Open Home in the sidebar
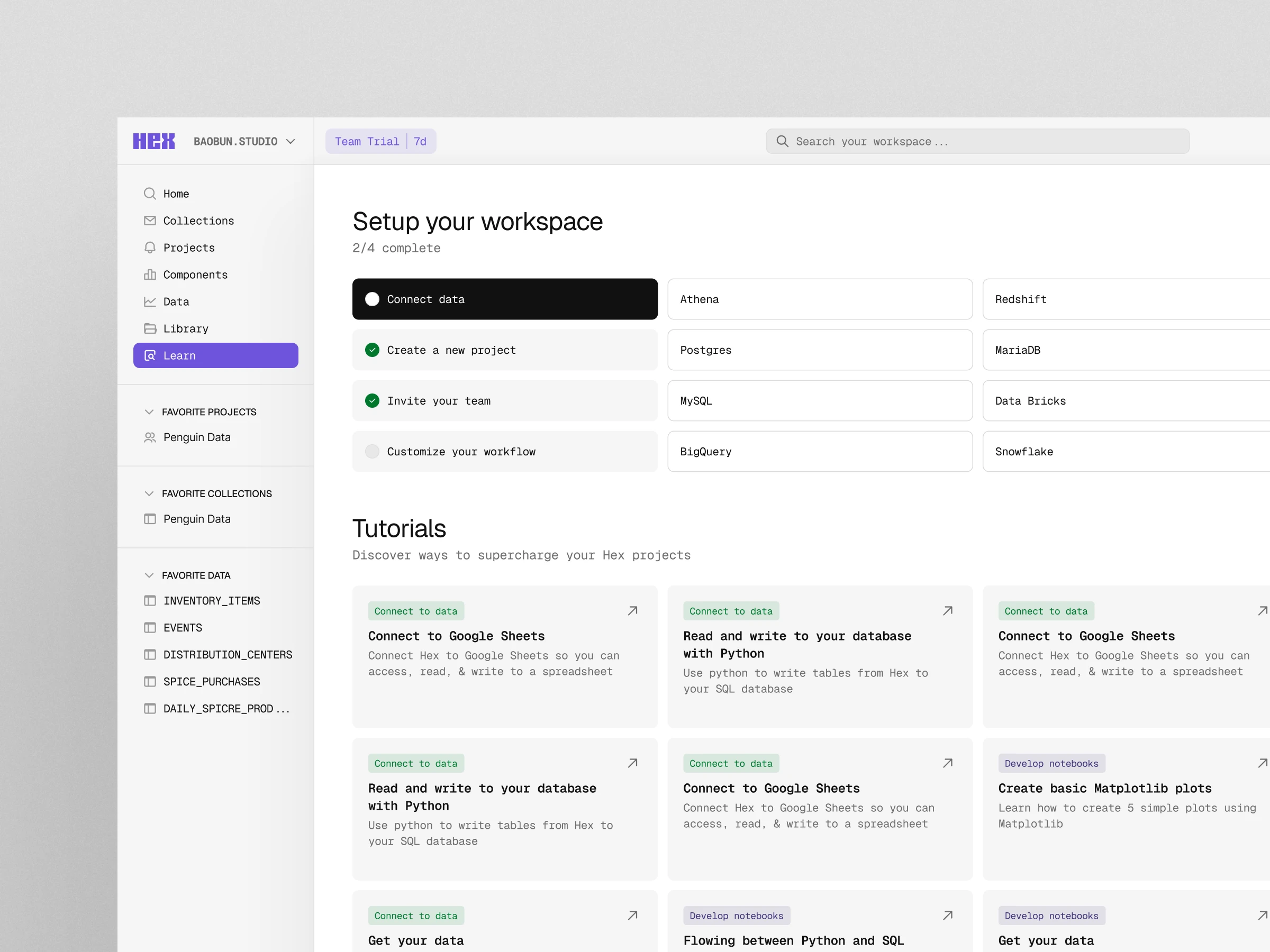The image size is (1270, 952). [216, 194]
